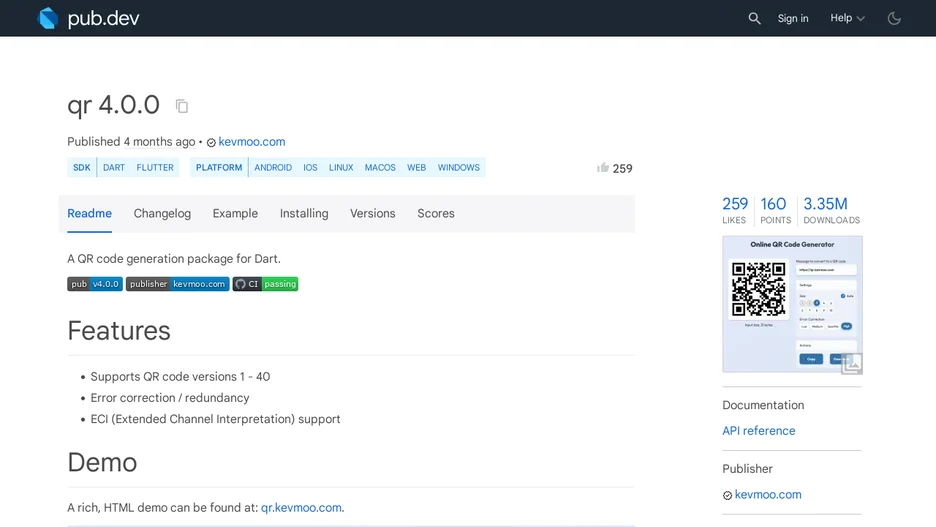Click verified publisher badge beside kevmoo.com heading link
This screenshot has width=936, height=527.
[211, 143]
